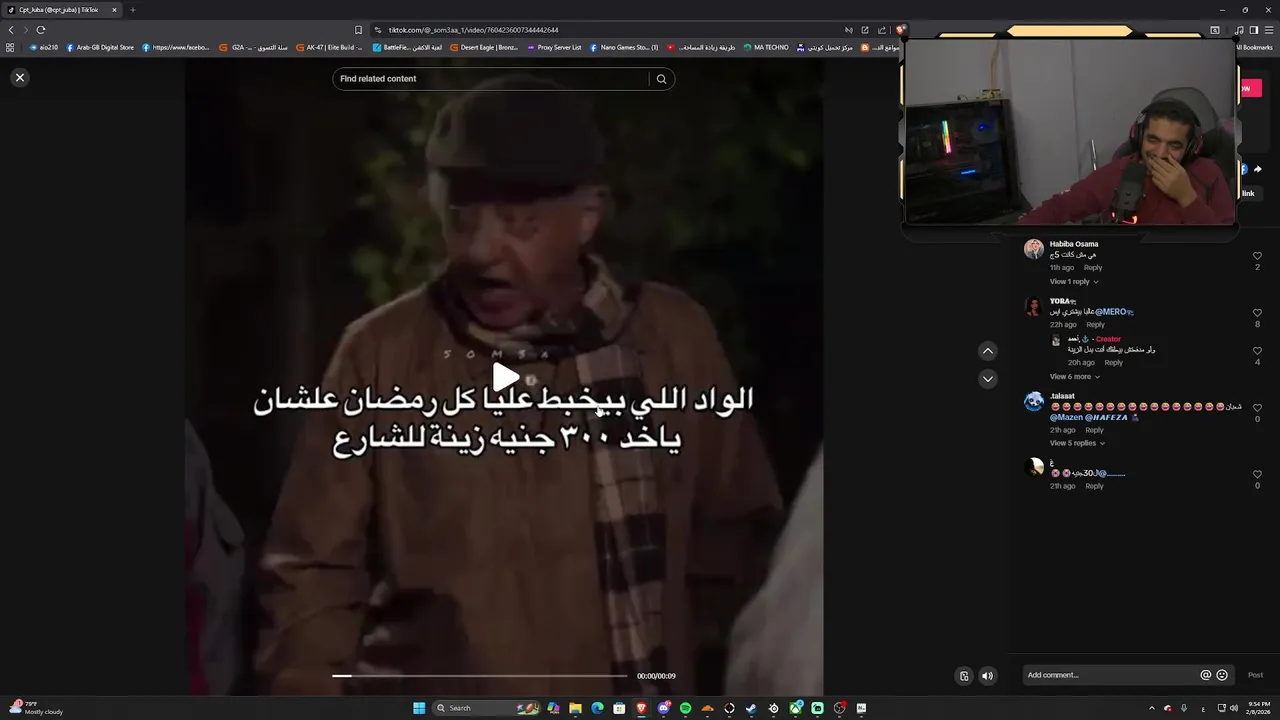Insert a mention with the @ icon
1280x720 pixels.
tap(1205, 675)
